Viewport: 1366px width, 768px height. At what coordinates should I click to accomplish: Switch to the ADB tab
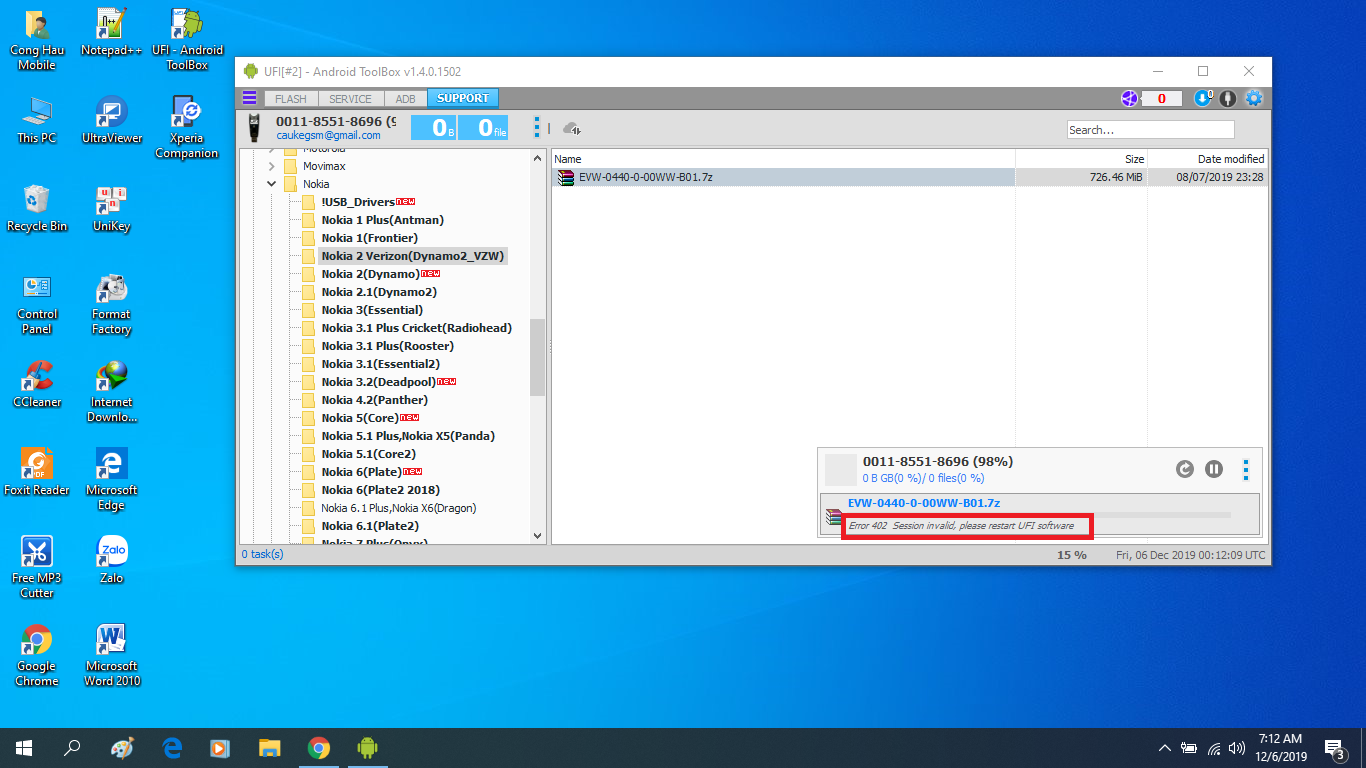(405, 99)
